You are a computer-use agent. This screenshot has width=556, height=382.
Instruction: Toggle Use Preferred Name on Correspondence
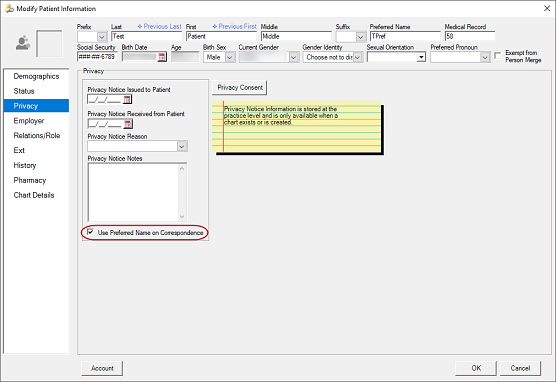point(90,232)
